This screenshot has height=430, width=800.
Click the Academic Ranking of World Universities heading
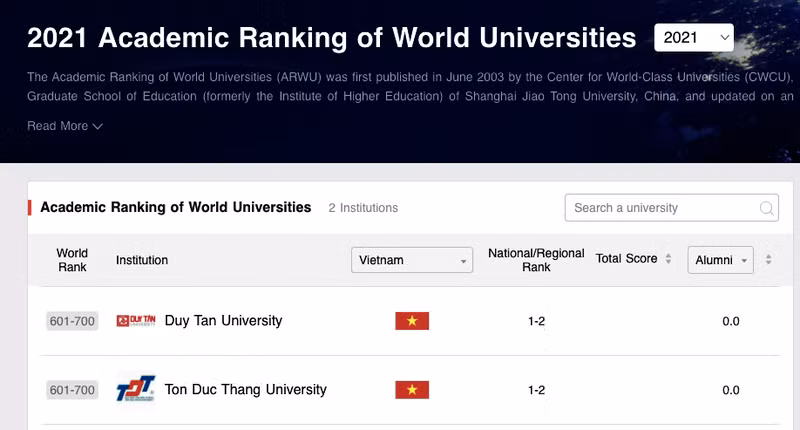176,207
